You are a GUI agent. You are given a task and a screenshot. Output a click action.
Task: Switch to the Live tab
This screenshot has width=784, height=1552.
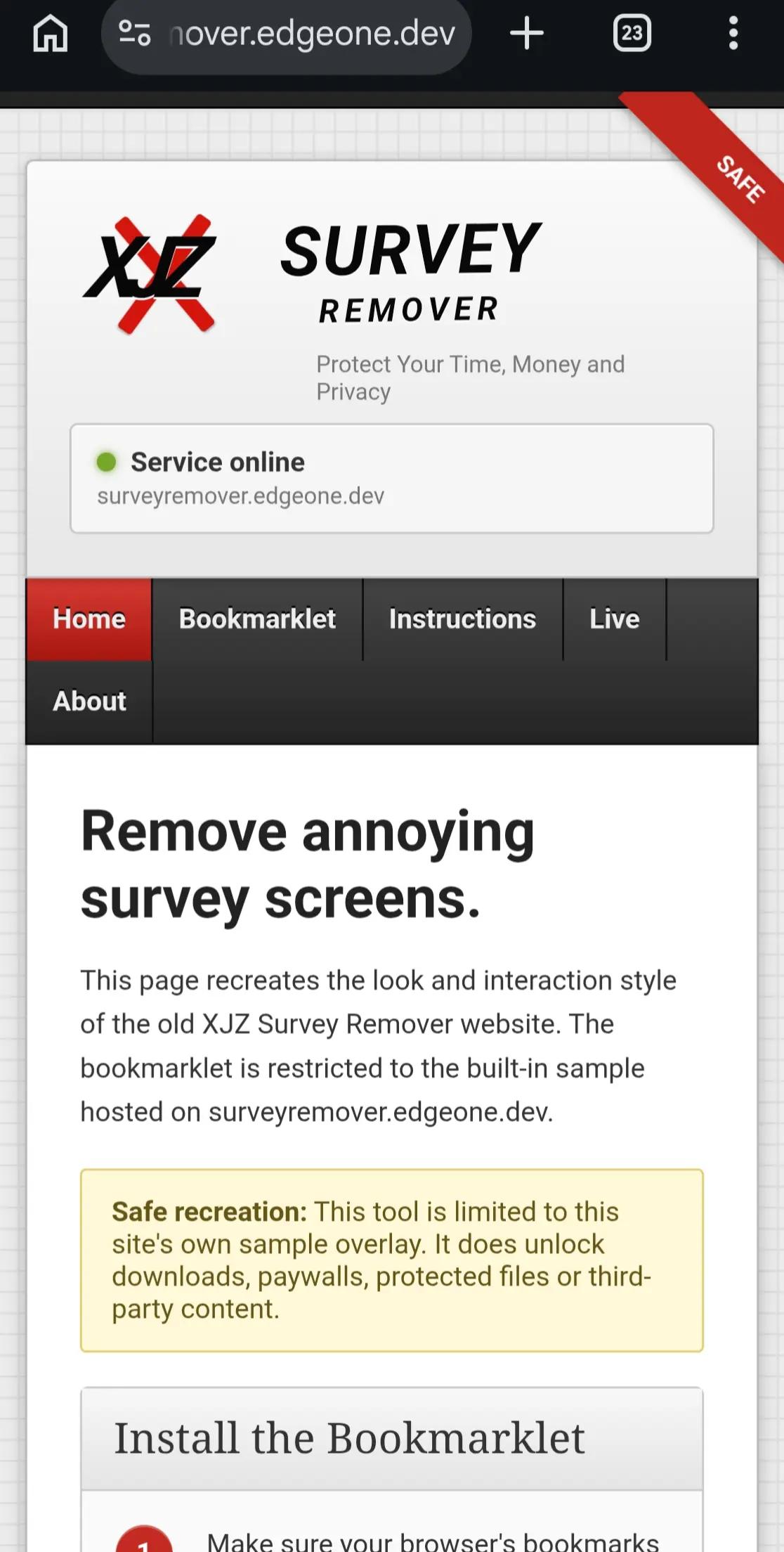615,619
